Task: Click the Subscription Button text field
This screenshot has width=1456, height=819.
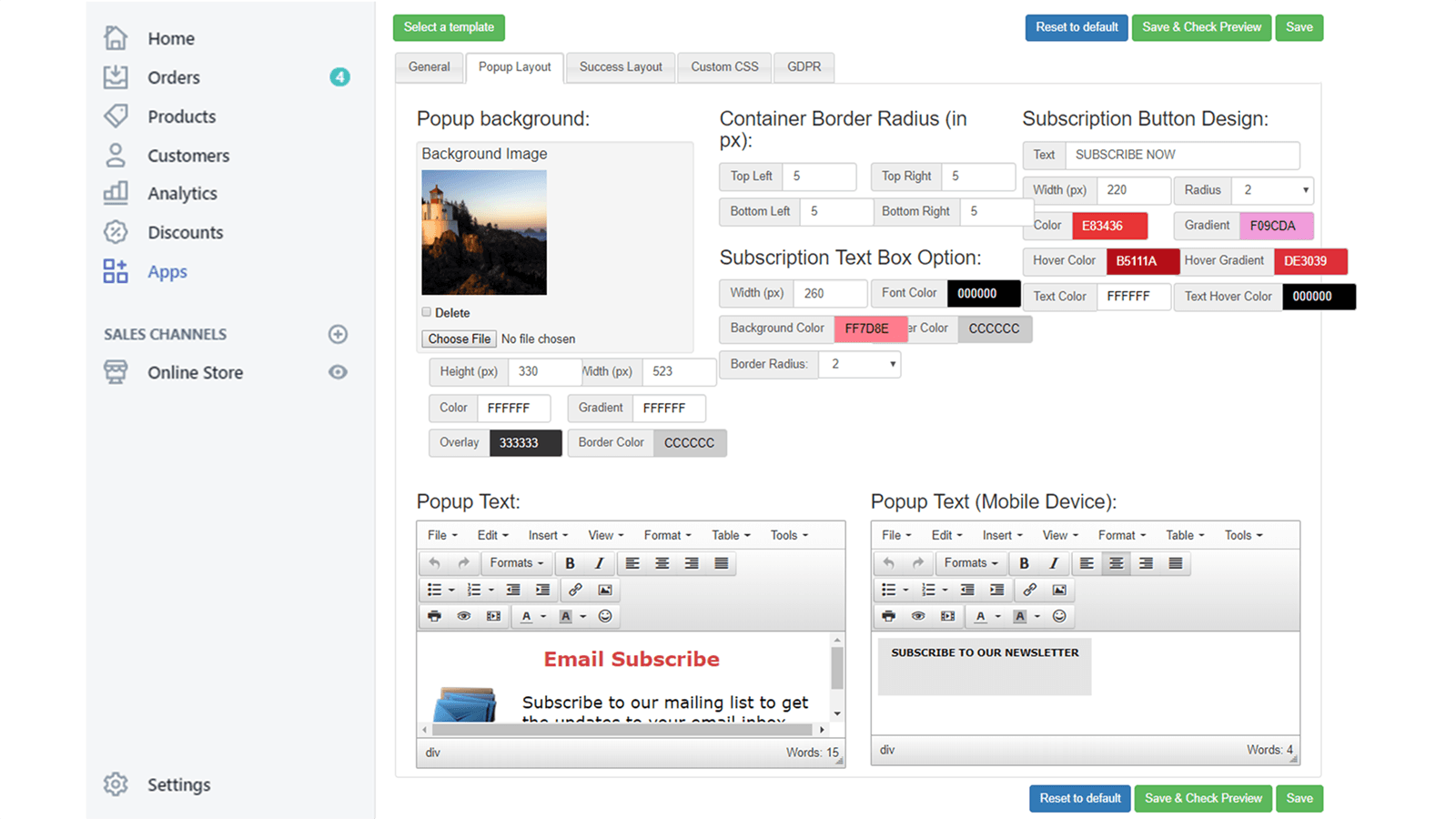Action: 1181,155
